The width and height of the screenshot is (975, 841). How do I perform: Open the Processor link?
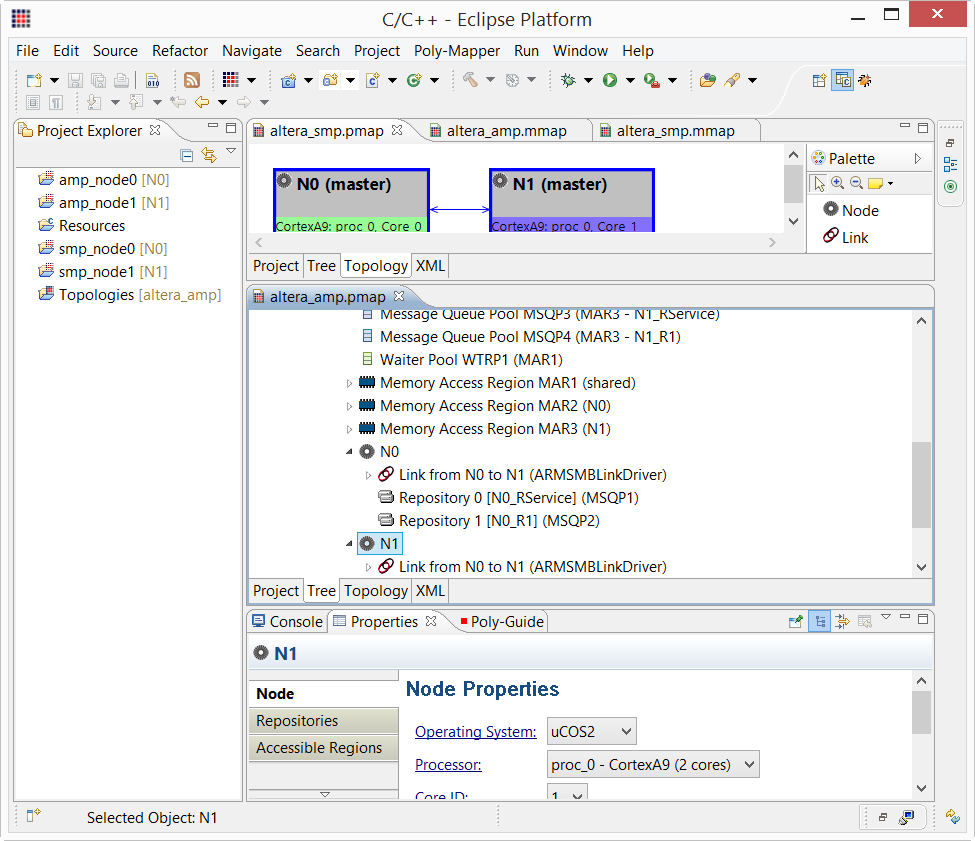tap(448, 765)
